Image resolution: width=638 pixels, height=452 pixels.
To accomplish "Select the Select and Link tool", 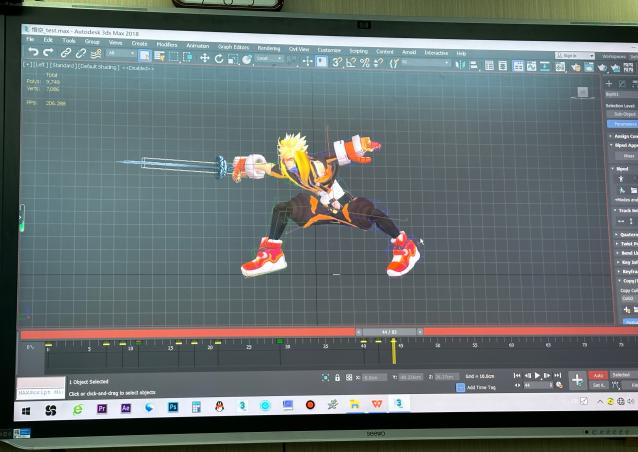I will pos(66,52).
